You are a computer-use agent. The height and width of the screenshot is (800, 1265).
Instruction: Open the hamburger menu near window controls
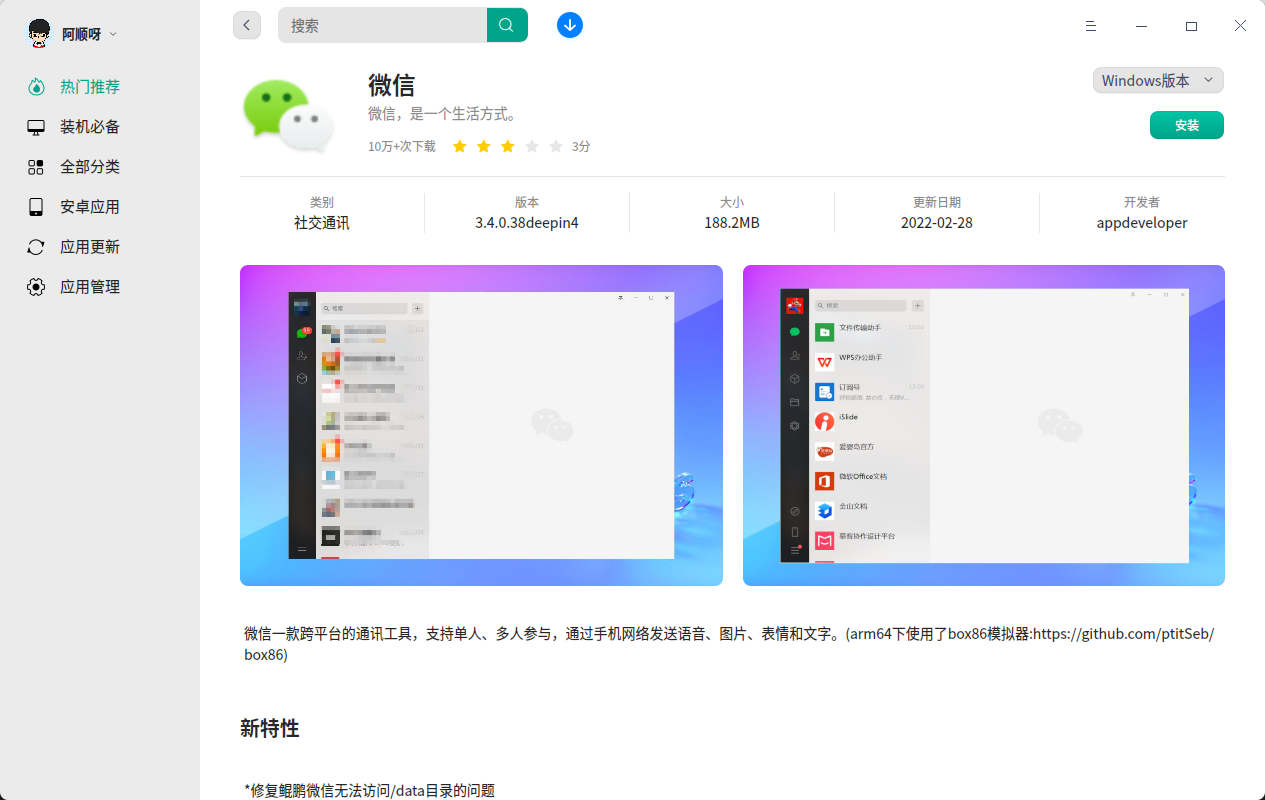(x=1090, y=26)
